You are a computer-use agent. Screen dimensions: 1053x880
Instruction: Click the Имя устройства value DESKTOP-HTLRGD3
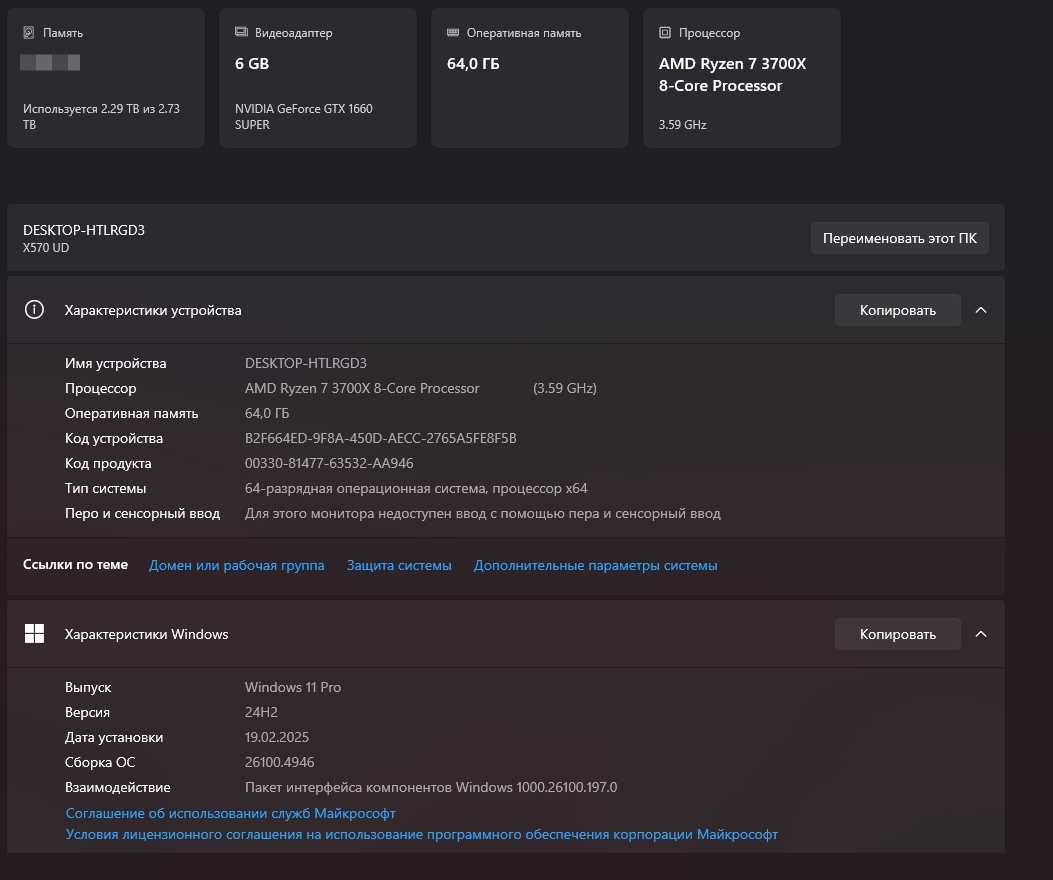click(306, 363)
